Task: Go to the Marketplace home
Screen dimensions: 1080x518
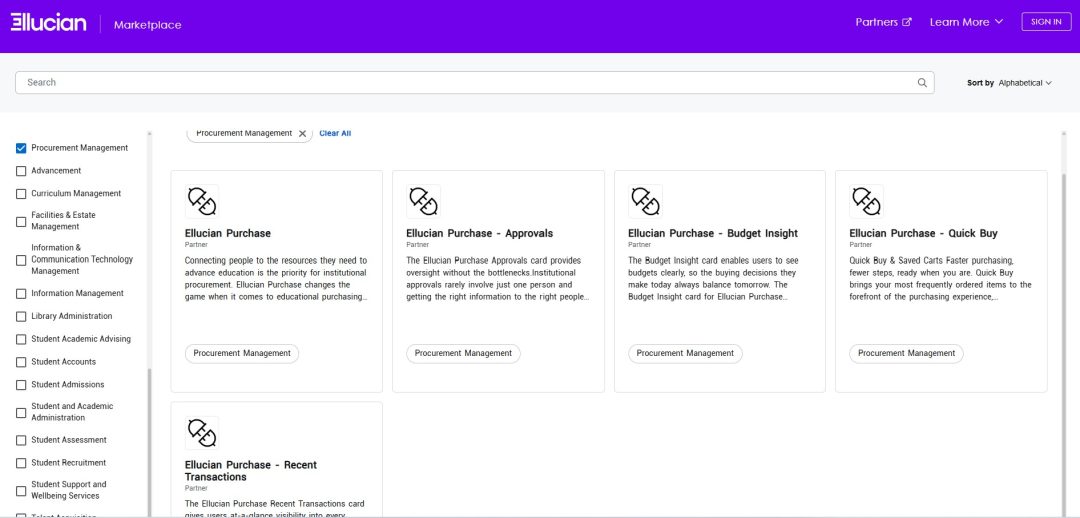Action: tap(147, 25)
